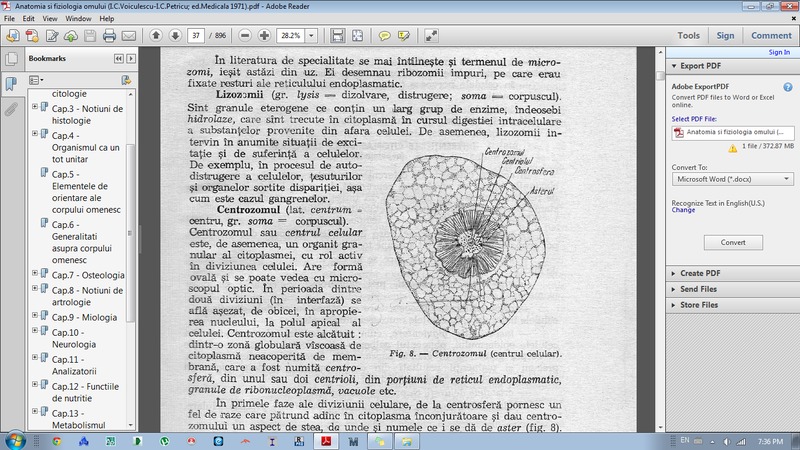The image size is (800, 450).
Task: Open the Window menu
Action: (x=78, y=18)
